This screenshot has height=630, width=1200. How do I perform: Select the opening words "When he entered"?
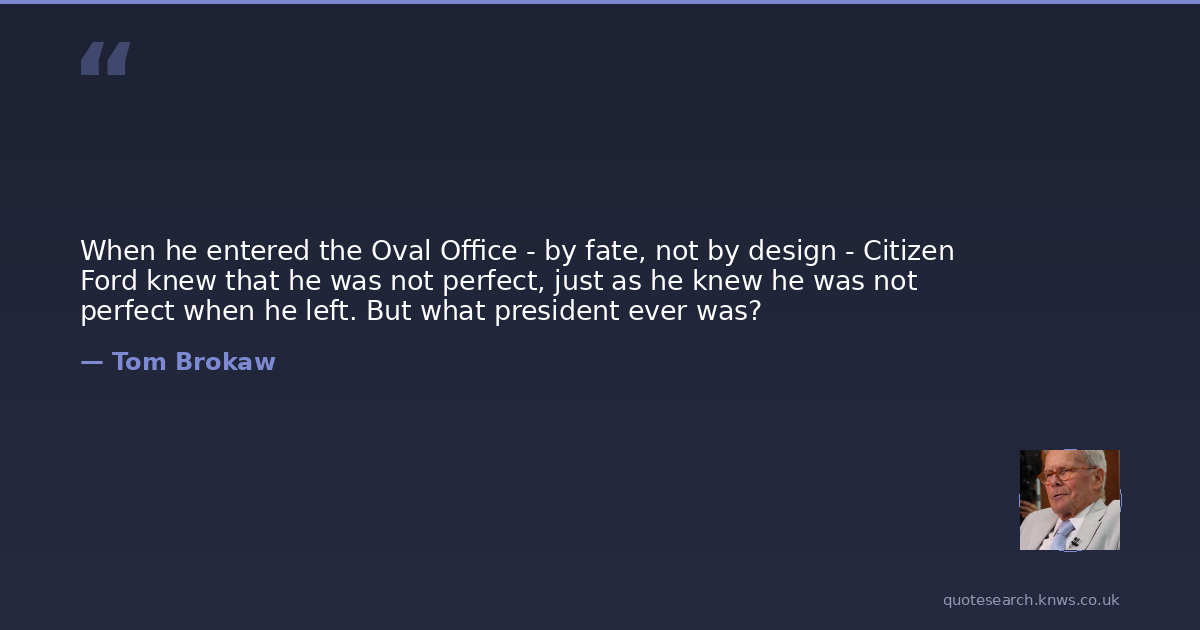click(x=195, y=250)
